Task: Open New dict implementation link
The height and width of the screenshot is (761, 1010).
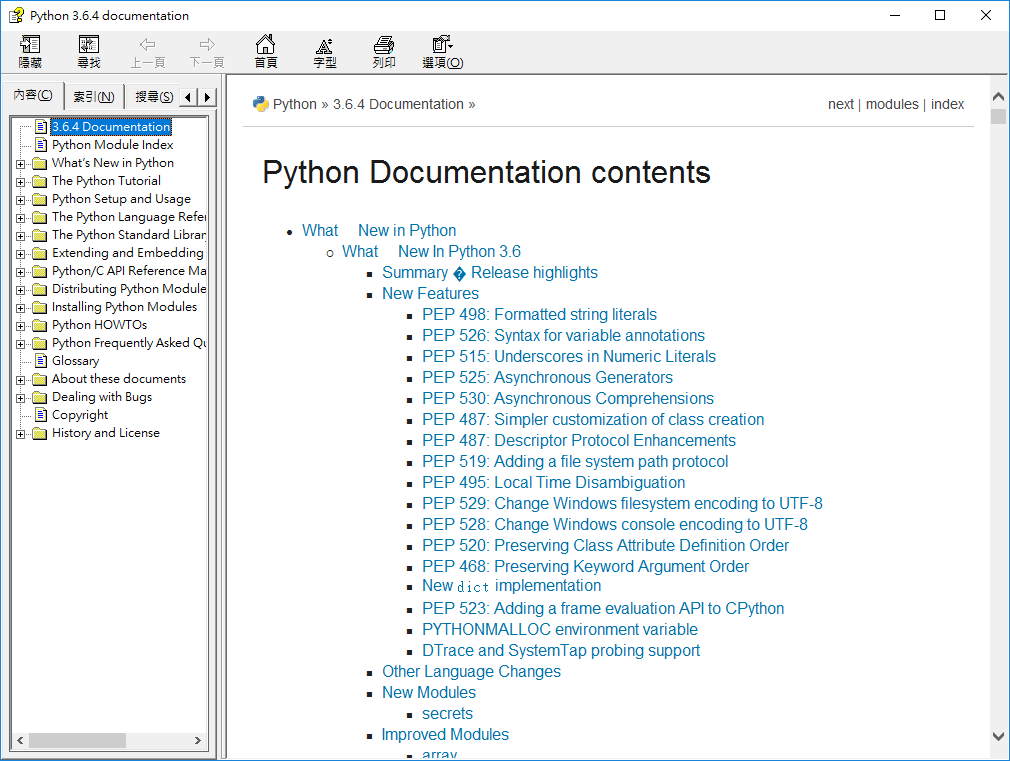Action: coord(511,586)
